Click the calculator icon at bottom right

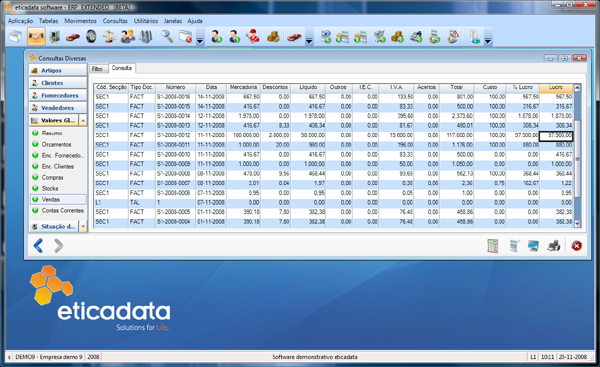[x=492, y=246]
